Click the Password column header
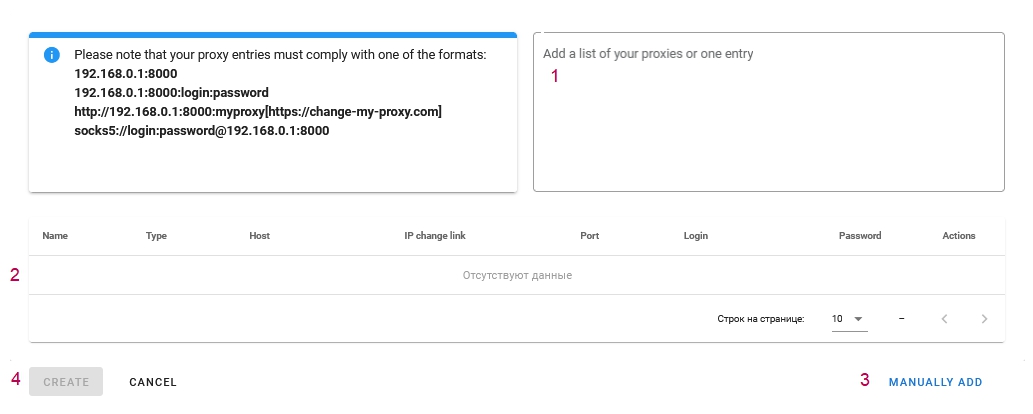This screenshot has height=414, width=1033. 860,235
